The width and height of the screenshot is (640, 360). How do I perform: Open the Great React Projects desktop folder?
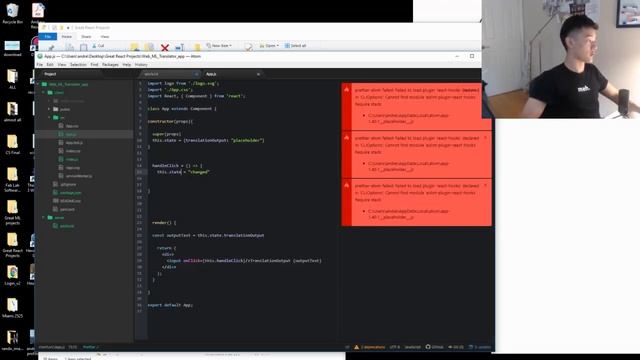point(12,245)
